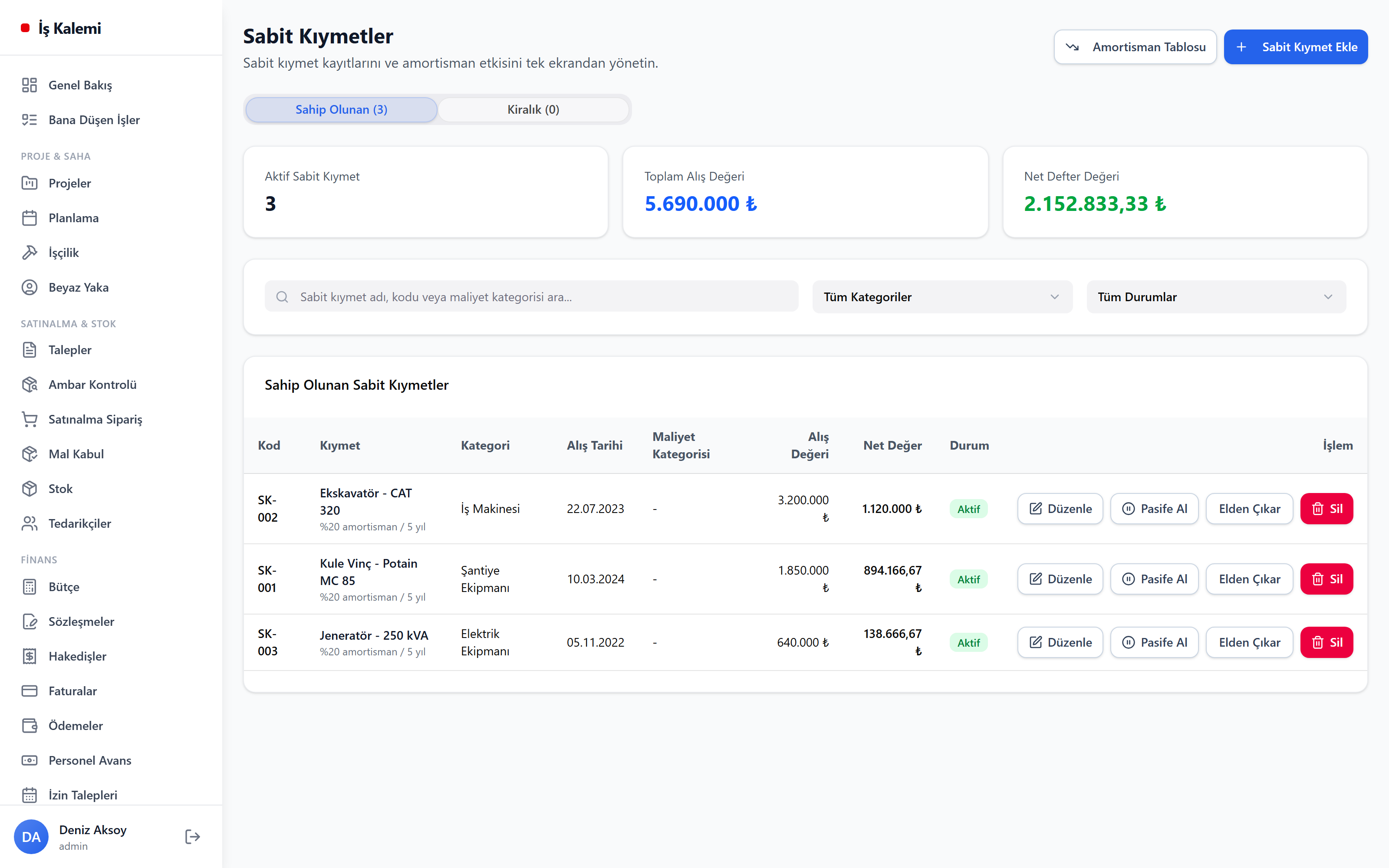The height and width of the screenshot is (868, 1389).
Task: Click the Ödemeler wallet icon
Action: coord(29,726)
